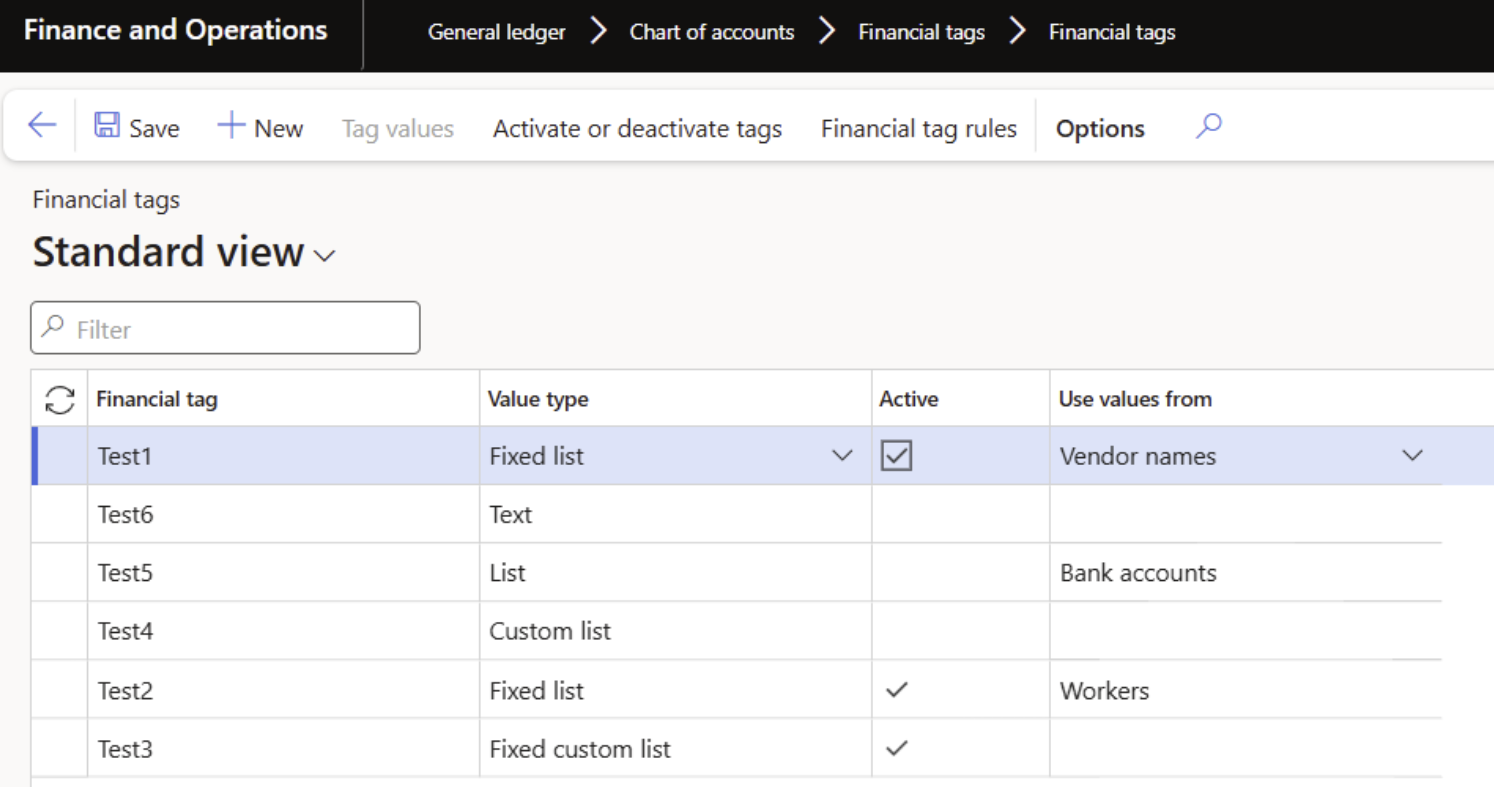Open Financial tag rules
Image resolution: width=1494 pixels, height=787 pixels.
[x=918, y=129]
